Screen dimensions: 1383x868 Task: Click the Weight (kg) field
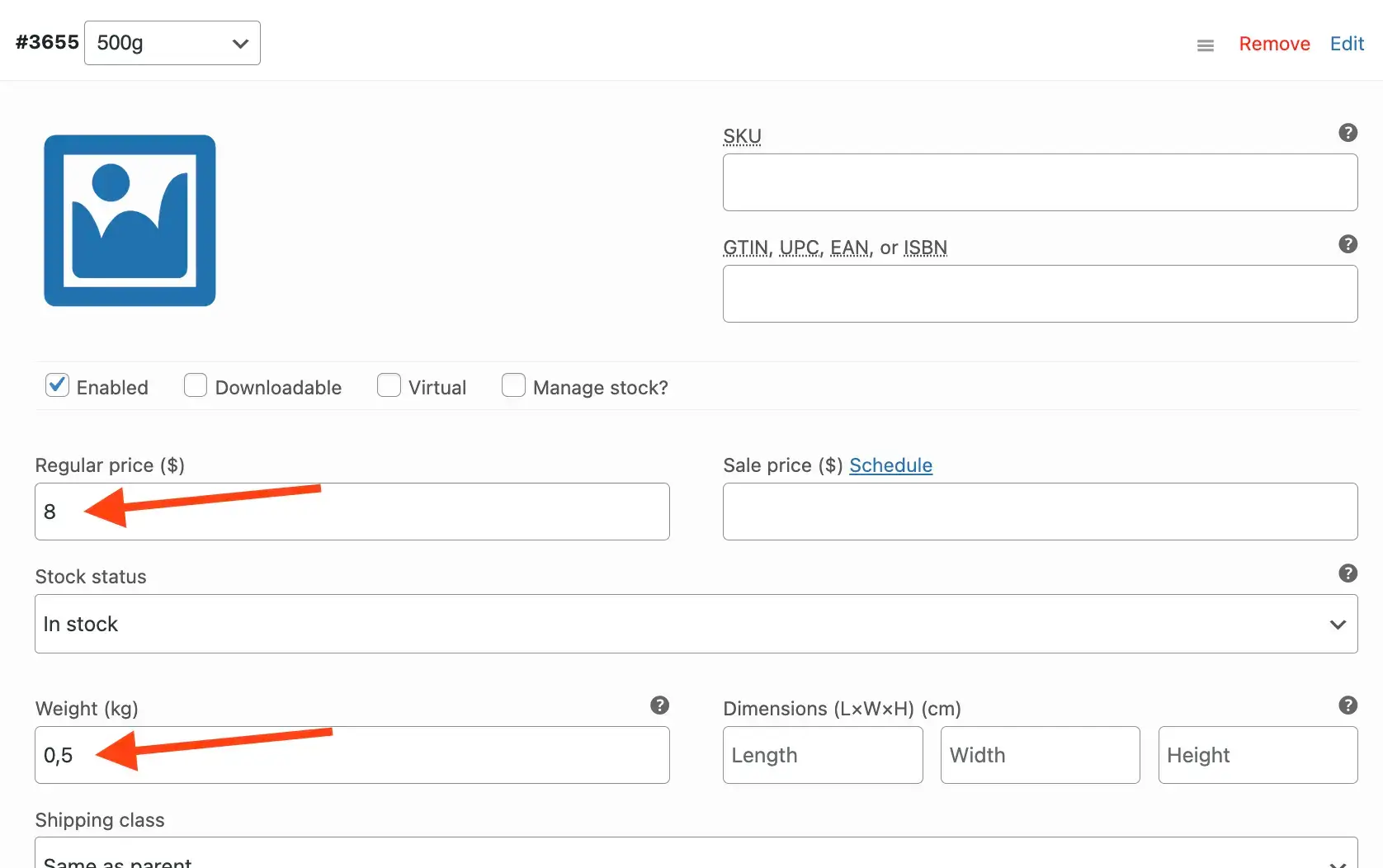point(352,755)
